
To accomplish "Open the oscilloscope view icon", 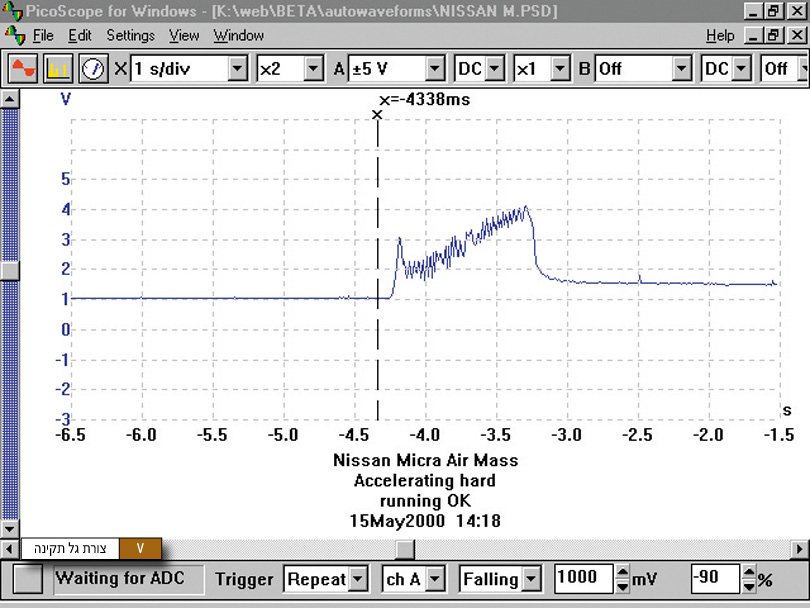I will [x=23, y=69].
